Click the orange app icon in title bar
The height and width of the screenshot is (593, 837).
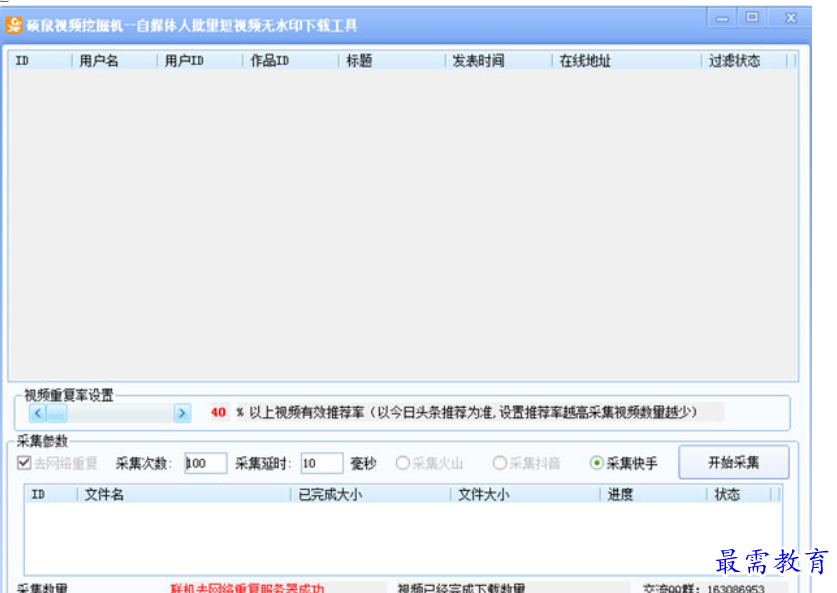(x=14, y=25)
